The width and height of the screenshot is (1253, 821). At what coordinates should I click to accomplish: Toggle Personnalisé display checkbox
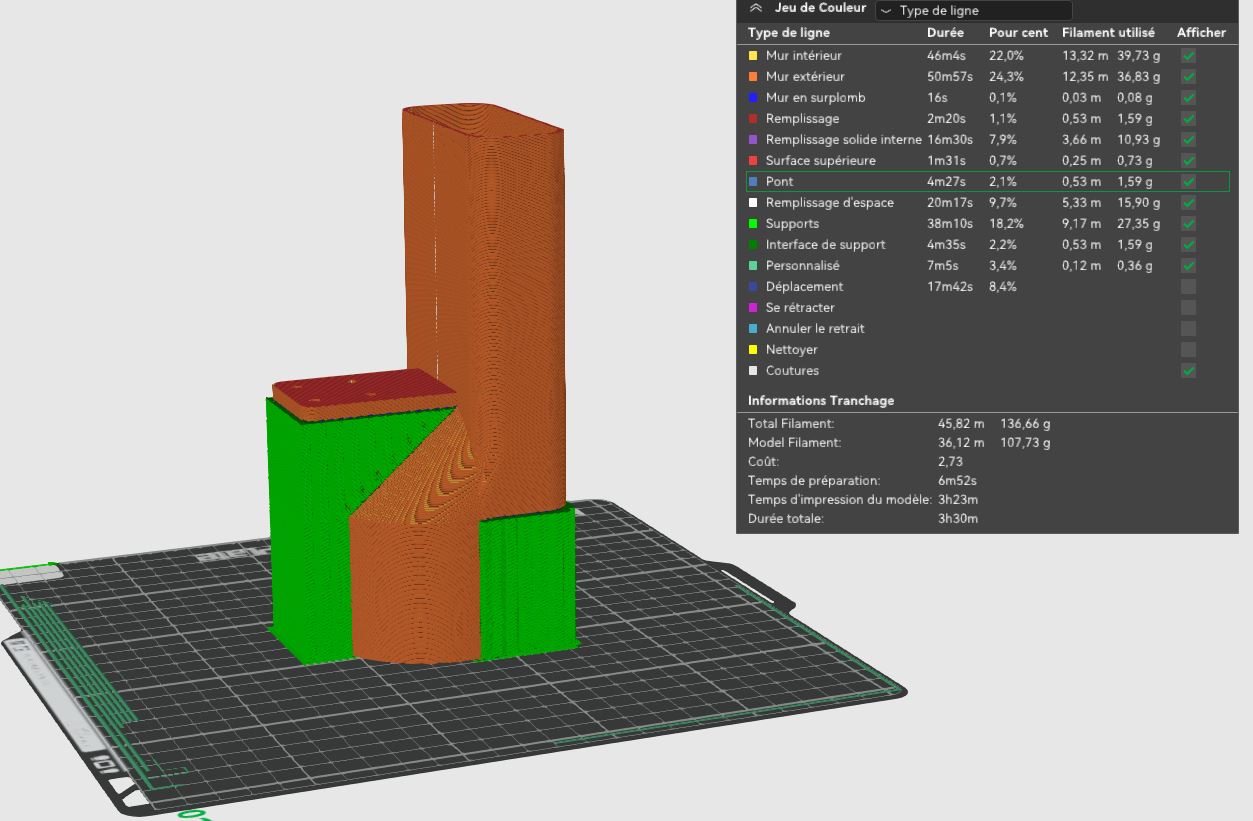pos(1188,266)
